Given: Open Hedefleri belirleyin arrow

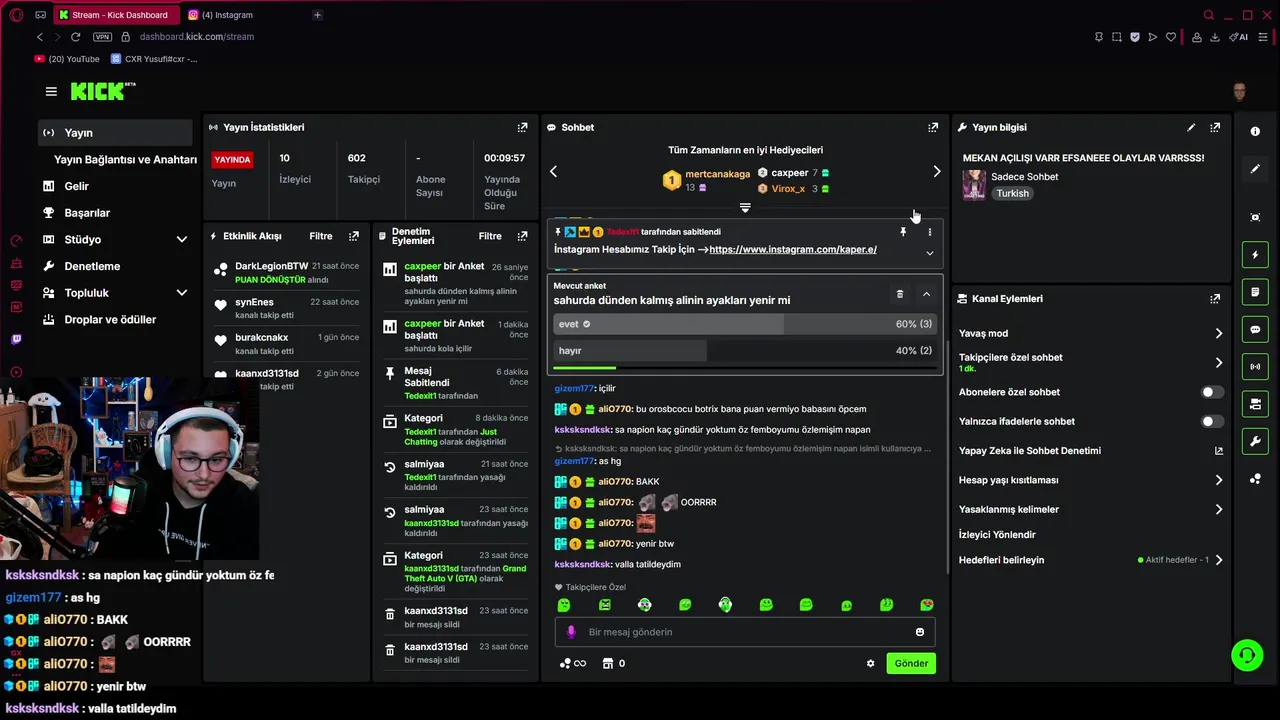Looking at the screenshot, I should tap(1218, 560).
